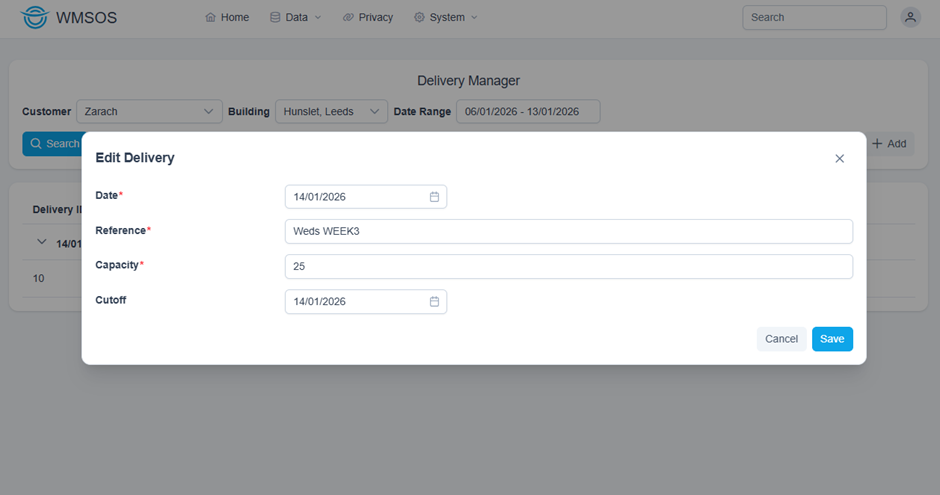The image size is (940, 495).
Task: Save the delivery changes
Action: pos(832,339)
